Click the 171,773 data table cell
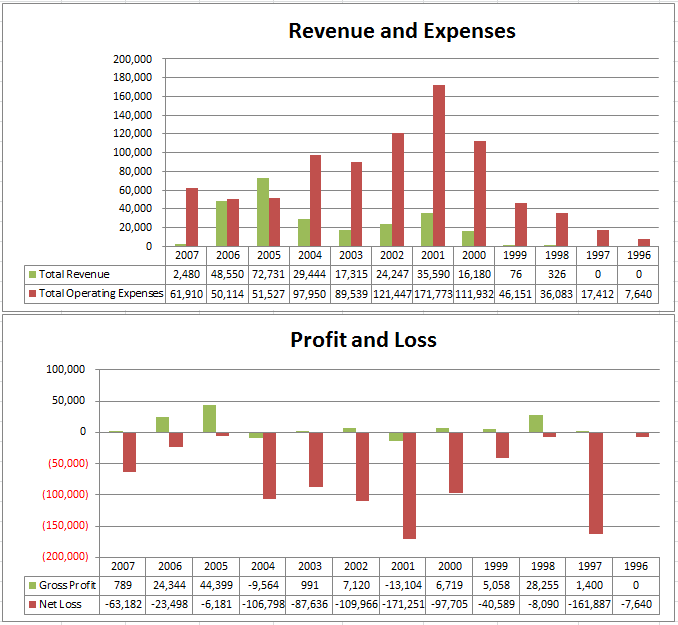 pyautogui.click(x=433, y=293)
